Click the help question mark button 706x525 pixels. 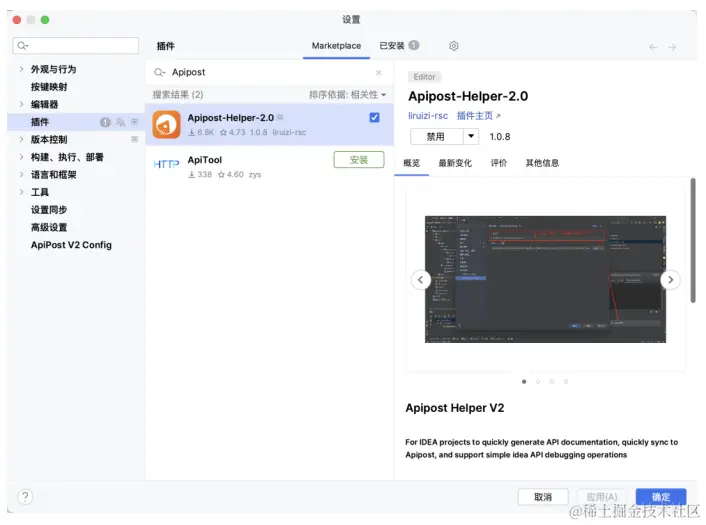pyautogui.click(x=25, y=497)
